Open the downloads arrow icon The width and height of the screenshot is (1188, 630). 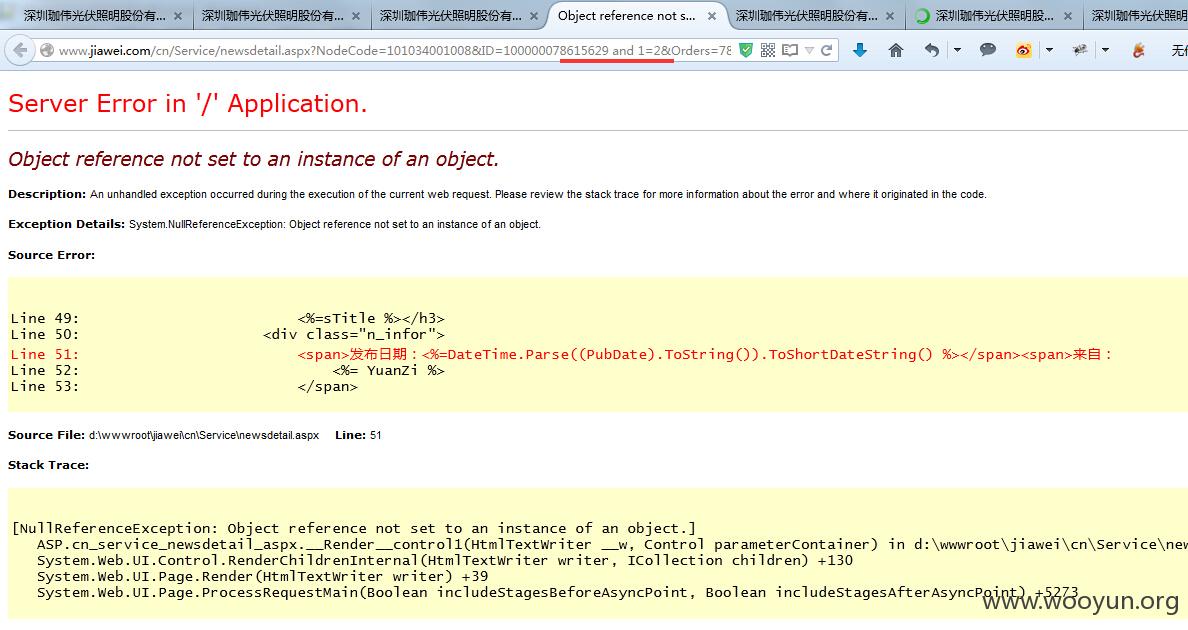[859, 50]
